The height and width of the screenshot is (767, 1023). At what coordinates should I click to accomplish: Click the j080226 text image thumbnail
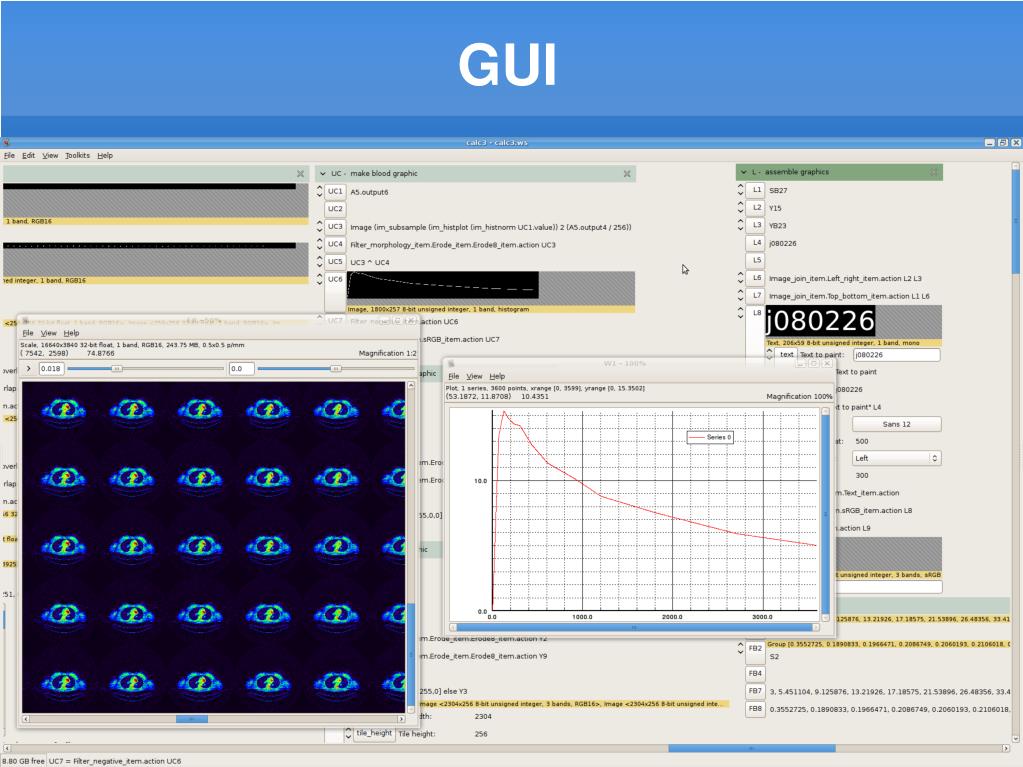[820, 322]
